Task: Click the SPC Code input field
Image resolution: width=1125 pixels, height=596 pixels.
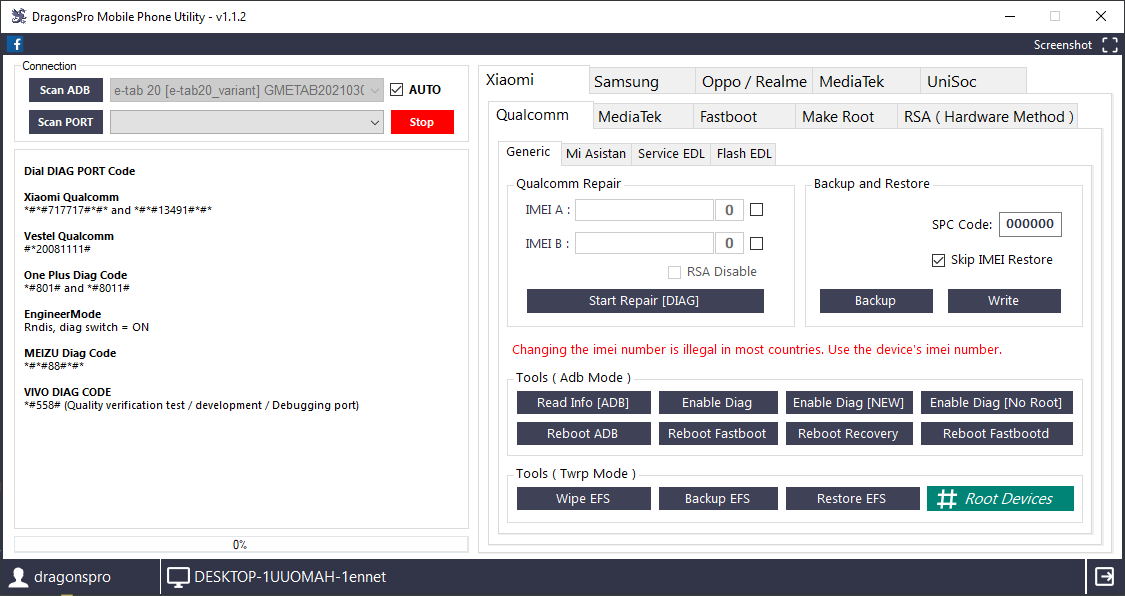Action: click(1030, 224)
